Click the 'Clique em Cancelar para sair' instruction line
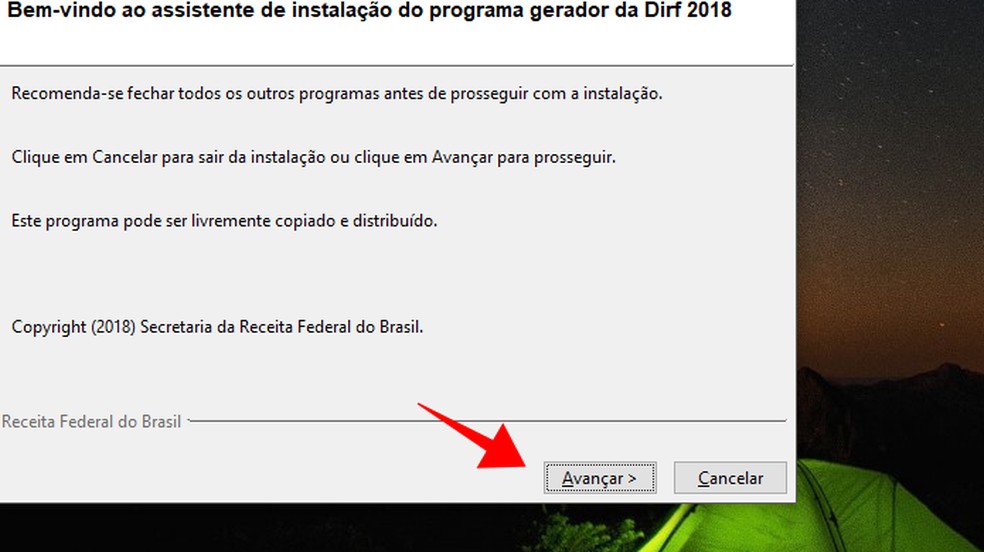984x552 pixels. click(x=313, y=157)
